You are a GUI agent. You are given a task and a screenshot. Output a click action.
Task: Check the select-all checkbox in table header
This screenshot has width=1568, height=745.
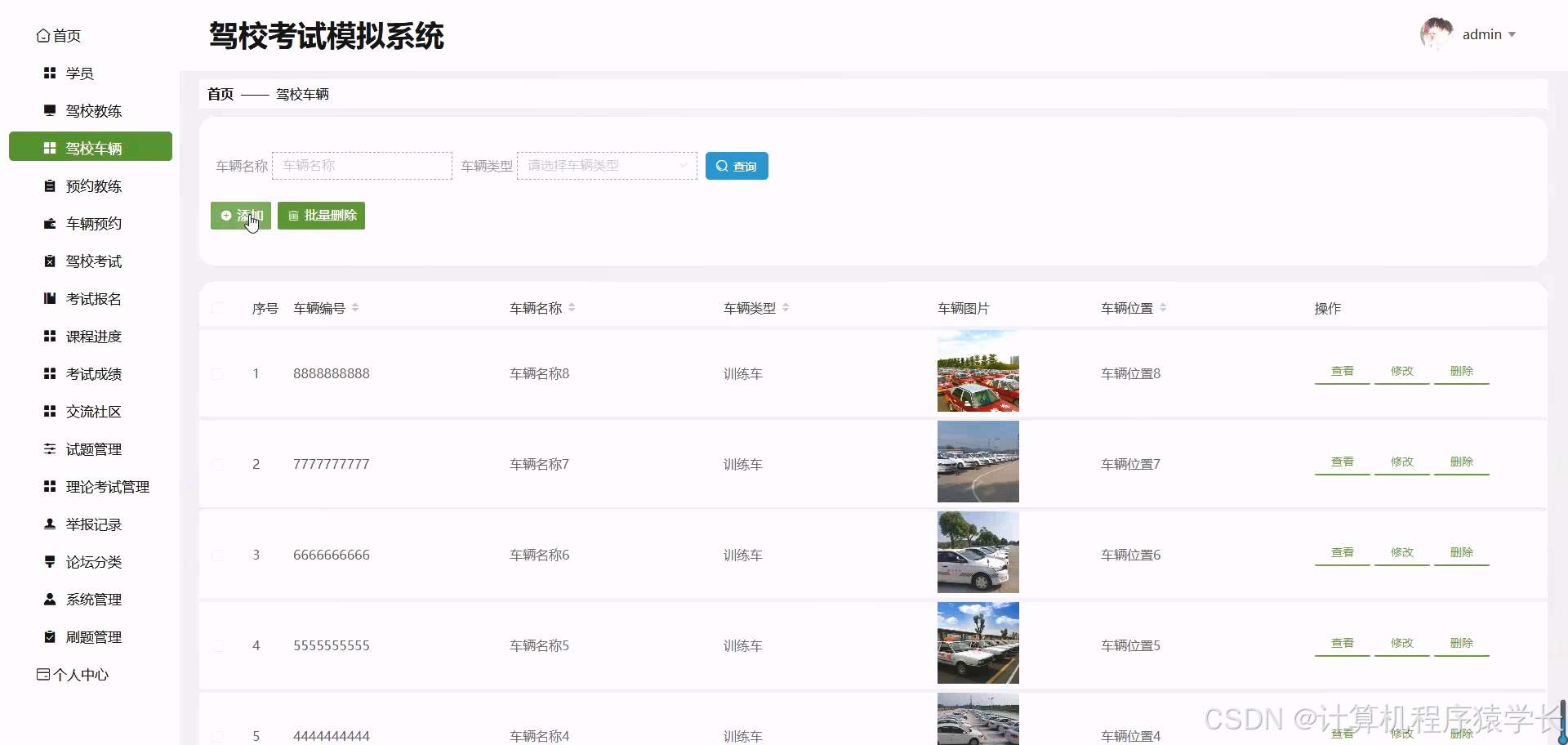tap(217, 308)
